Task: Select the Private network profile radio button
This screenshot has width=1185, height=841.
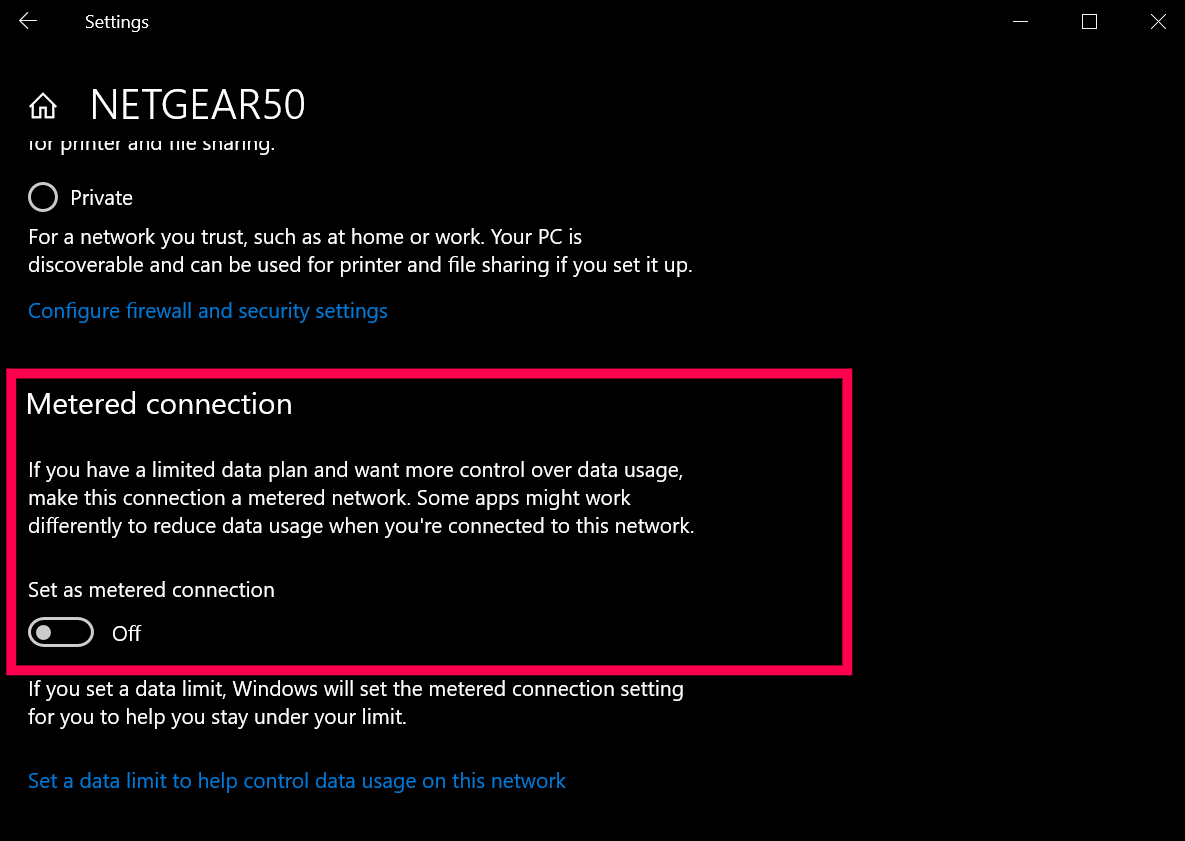Action: pos(43,198)
